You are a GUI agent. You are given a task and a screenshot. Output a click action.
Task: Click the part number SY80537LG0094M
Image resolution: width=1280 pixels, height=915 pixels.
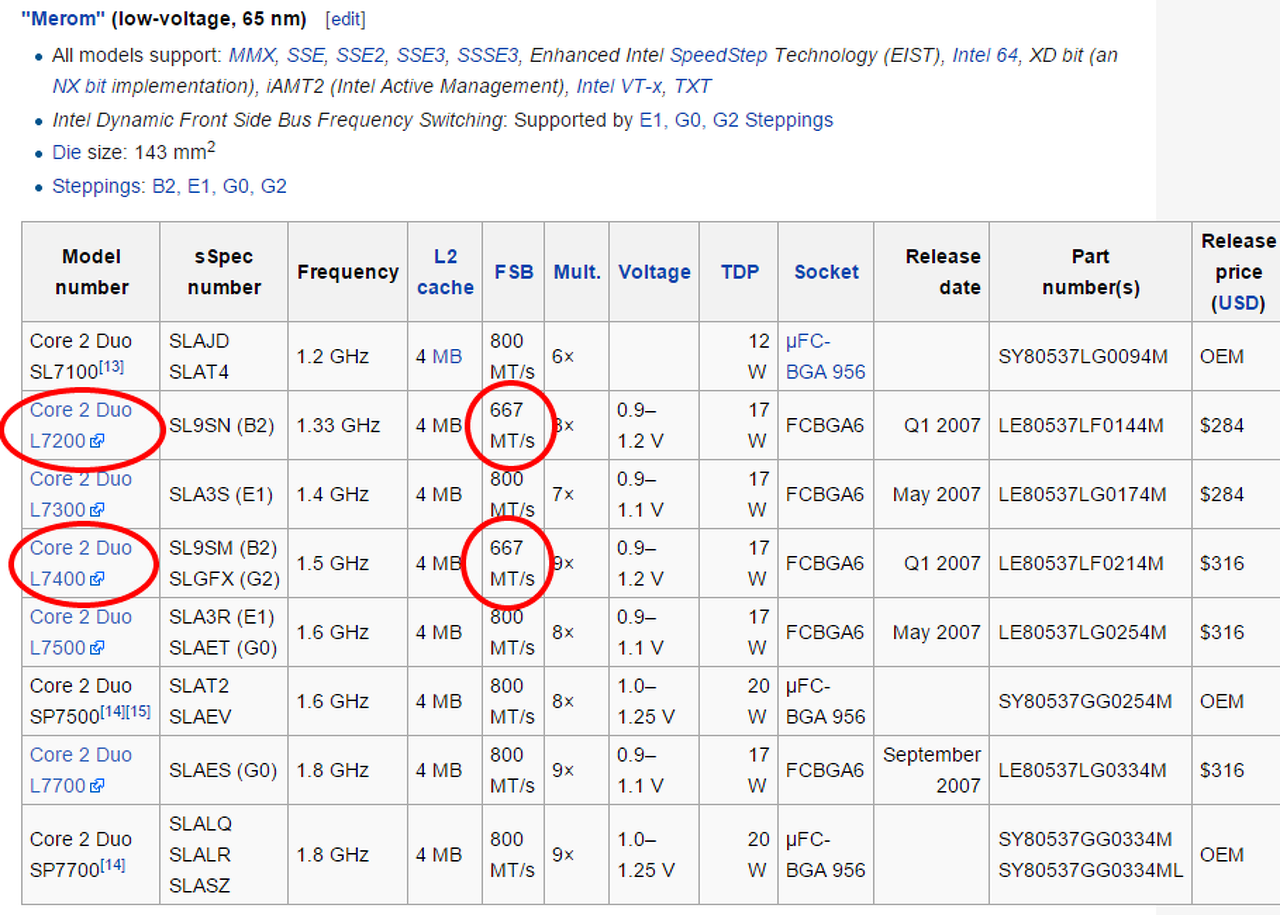[x=1083, y=356]
